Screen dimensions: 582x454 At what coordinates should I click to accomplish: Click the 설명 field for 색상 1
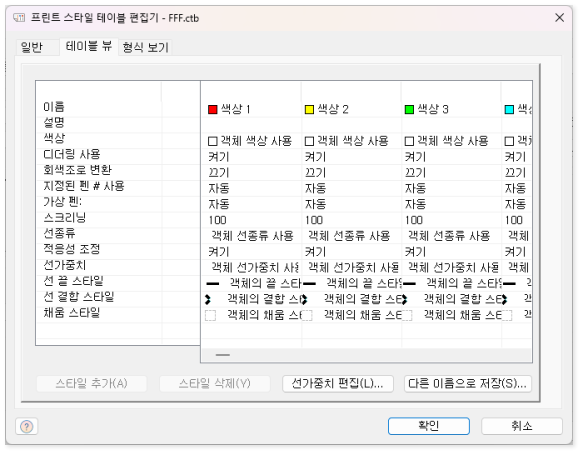coord(251,125)
